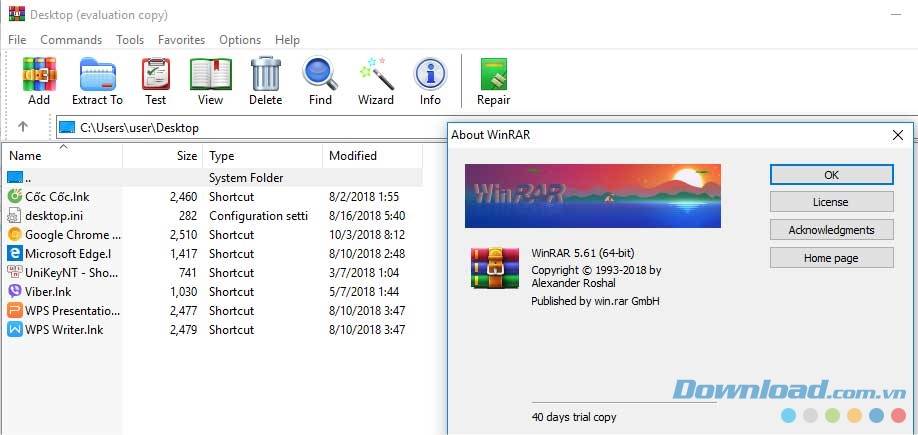Confirm About WinRAR with OK button
Image resolution: width=918 pixels, height=435 pixels.
click(831, 174)
